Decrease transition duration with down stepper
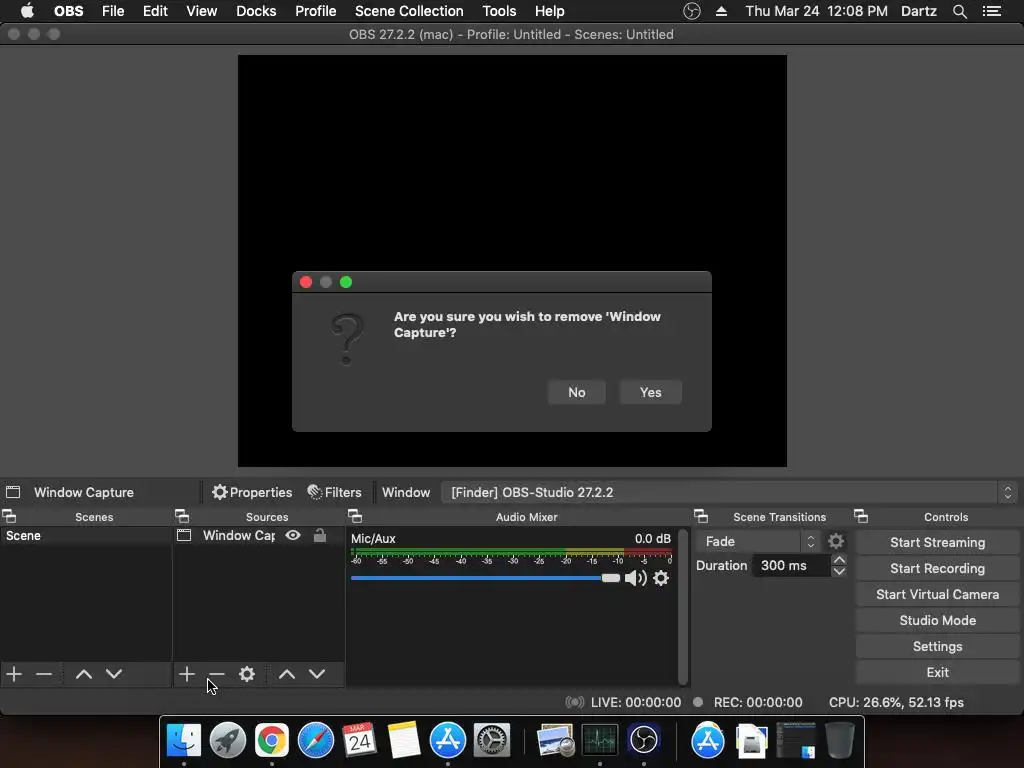 840,571
